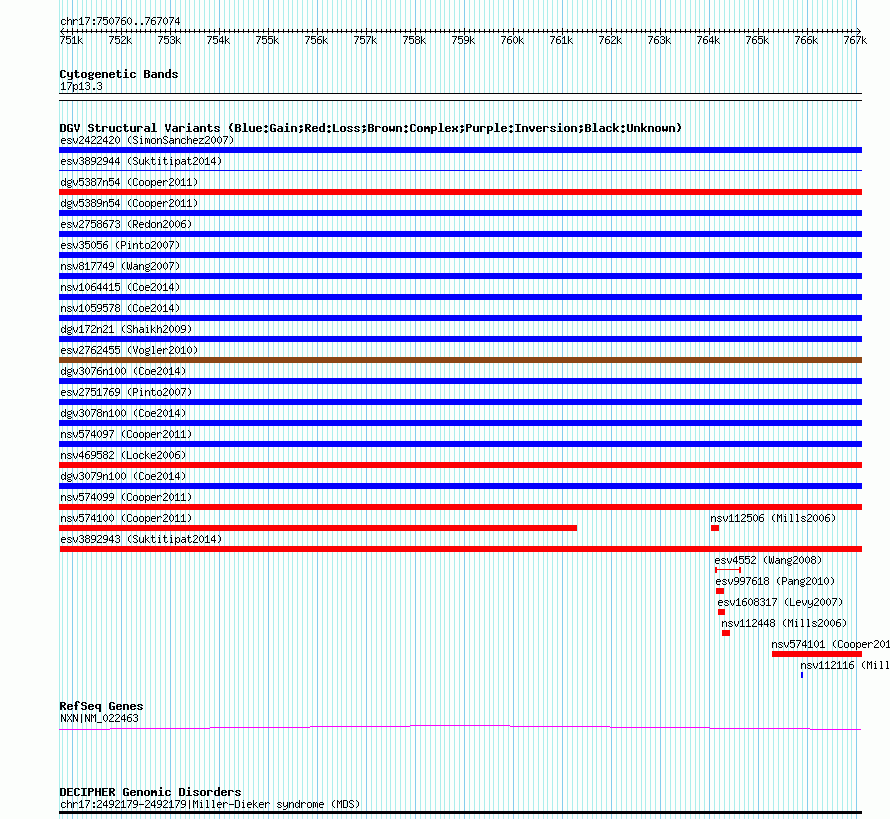Click the small red esv997618 feature block

point(719,591)
